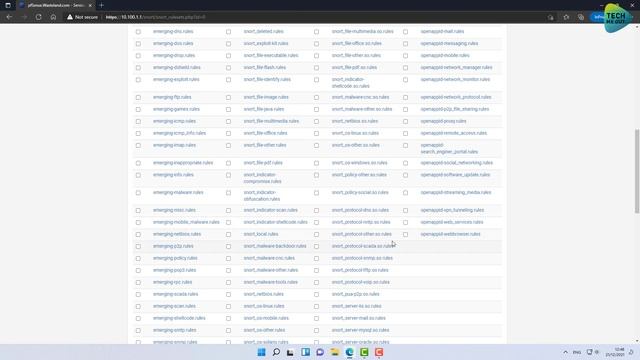Viewport: 640px width, 360px height.
Task: Open snort_exploit-kit.rules link
Action: tap(266, 43)
